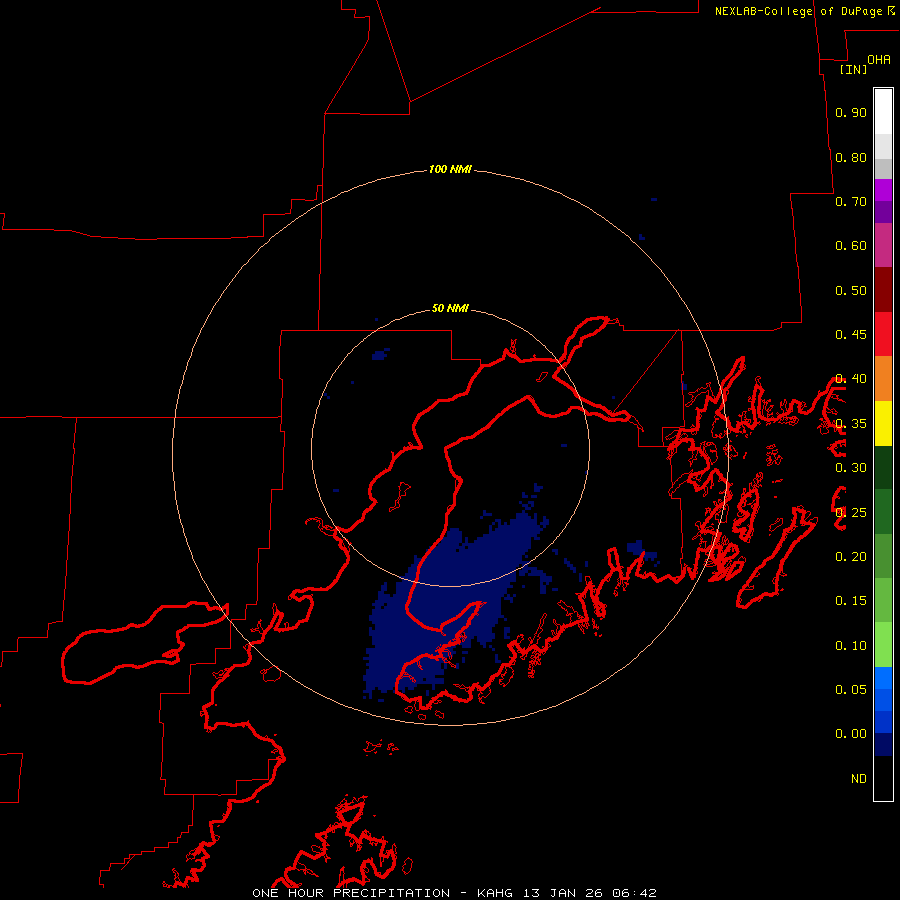Click the ND legend label
This screenshot has height=900, width=900.
pos(859,779)
